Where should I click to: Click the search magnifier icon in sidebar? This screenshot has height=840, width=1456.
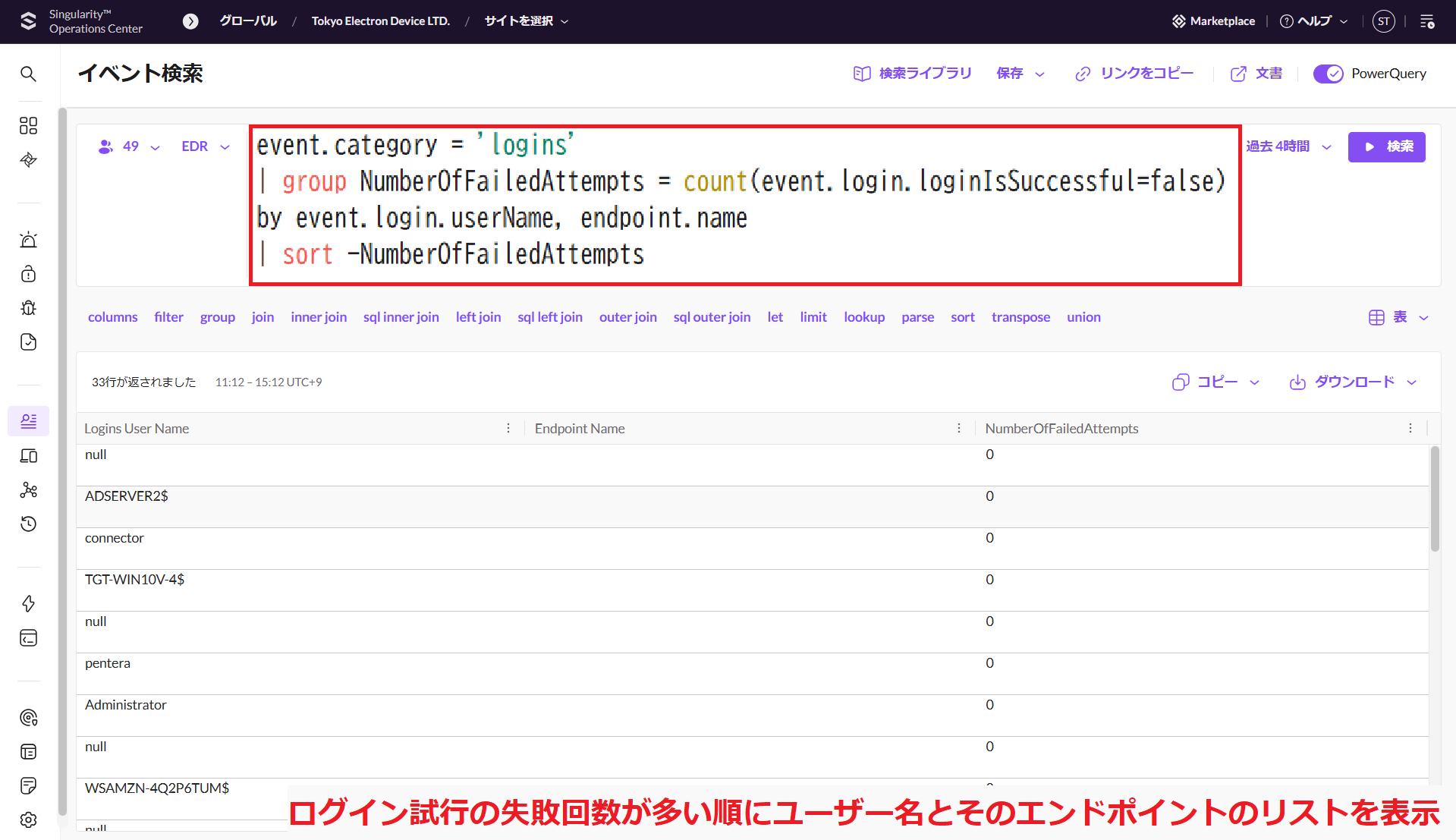[28, 74]
